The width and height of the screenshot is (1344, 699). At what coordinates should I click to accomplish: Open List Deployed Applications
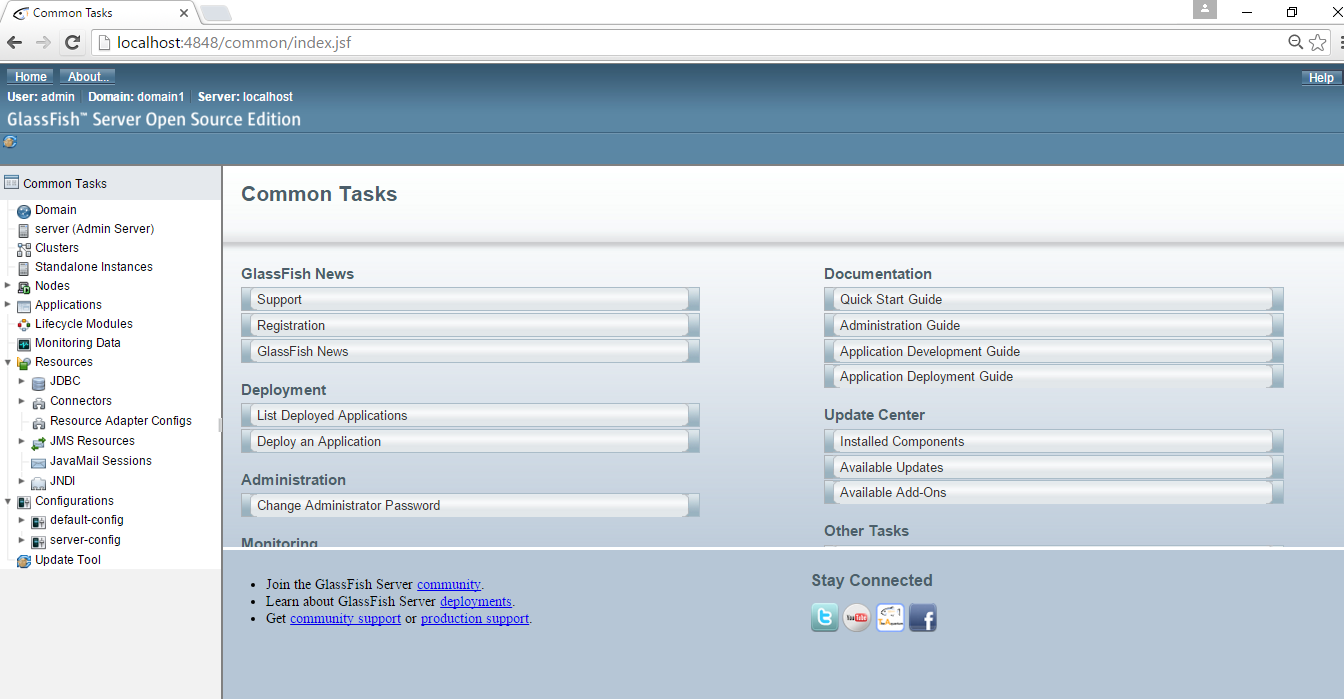(x=470, y=416)
